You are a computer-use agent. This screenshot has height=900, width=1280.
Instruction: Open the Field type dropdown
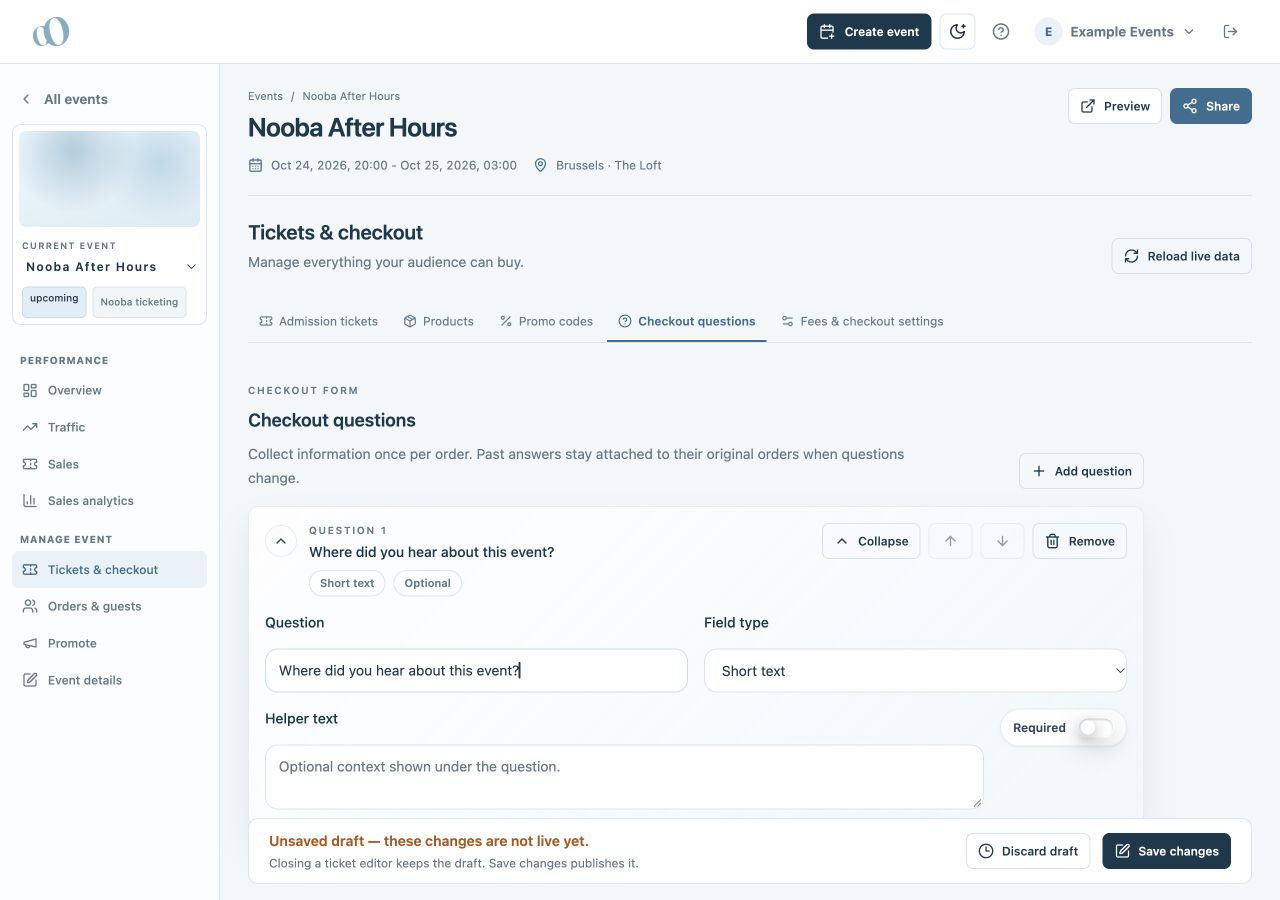[x=915, y=671]
